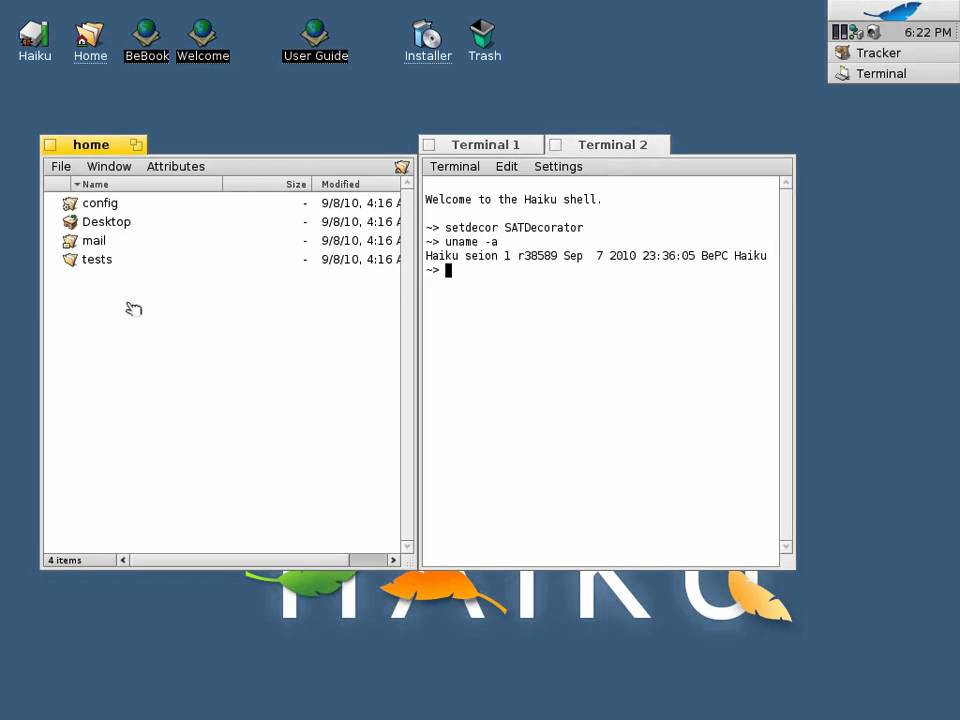Click the Terminal window resize corner
Screen dimensions: 960x720
[x=787, y=561]
